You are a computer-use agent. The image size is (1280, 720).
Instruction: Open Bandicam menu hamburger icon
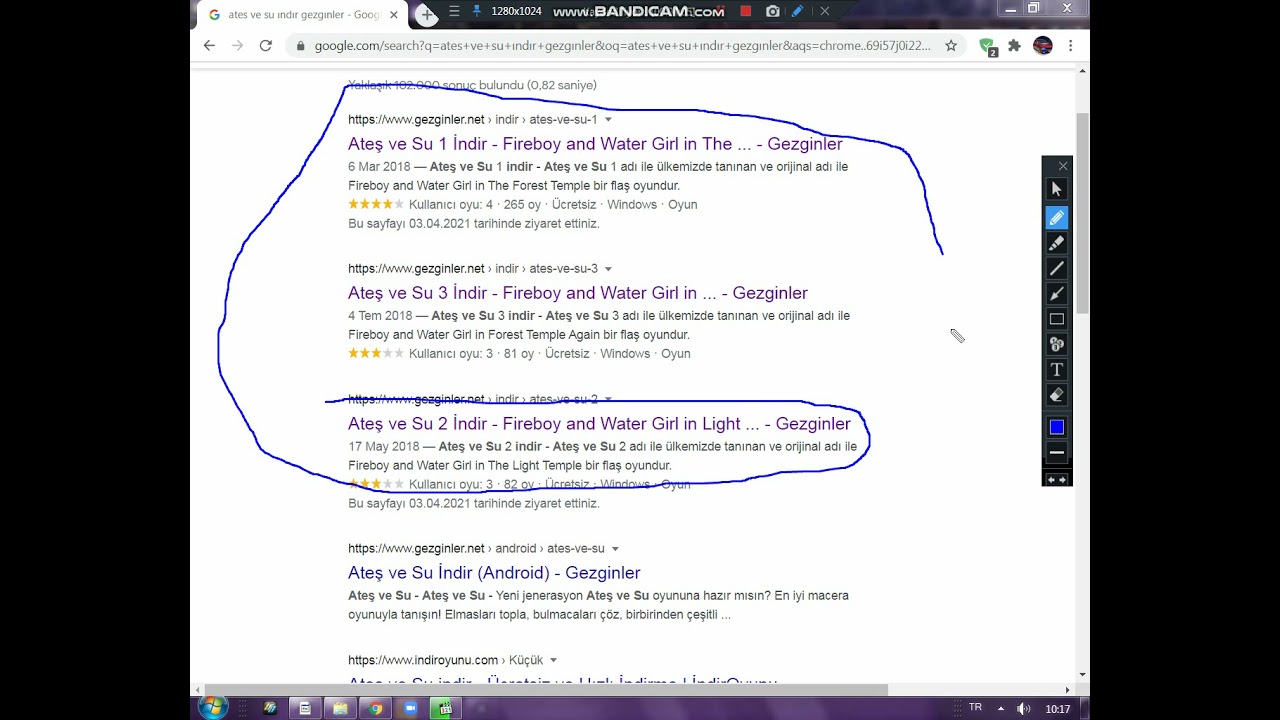454,11
